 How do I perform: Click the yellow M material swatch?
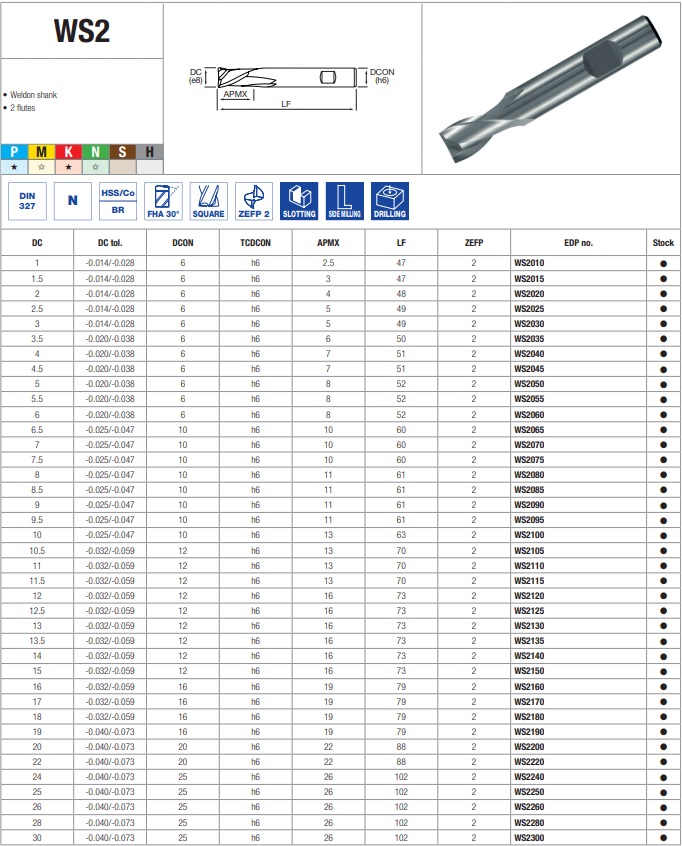(x=42, y=152)
